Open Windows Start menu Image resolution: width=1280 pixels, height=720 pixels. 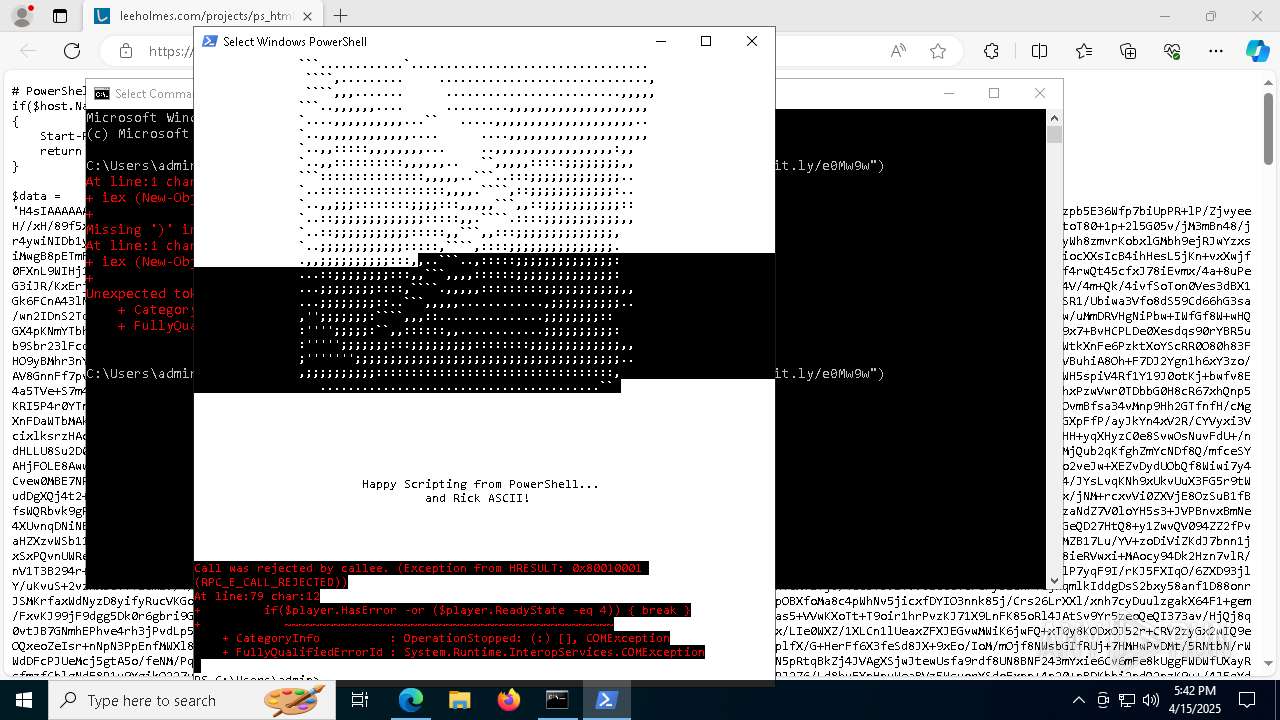coord(24,700)
